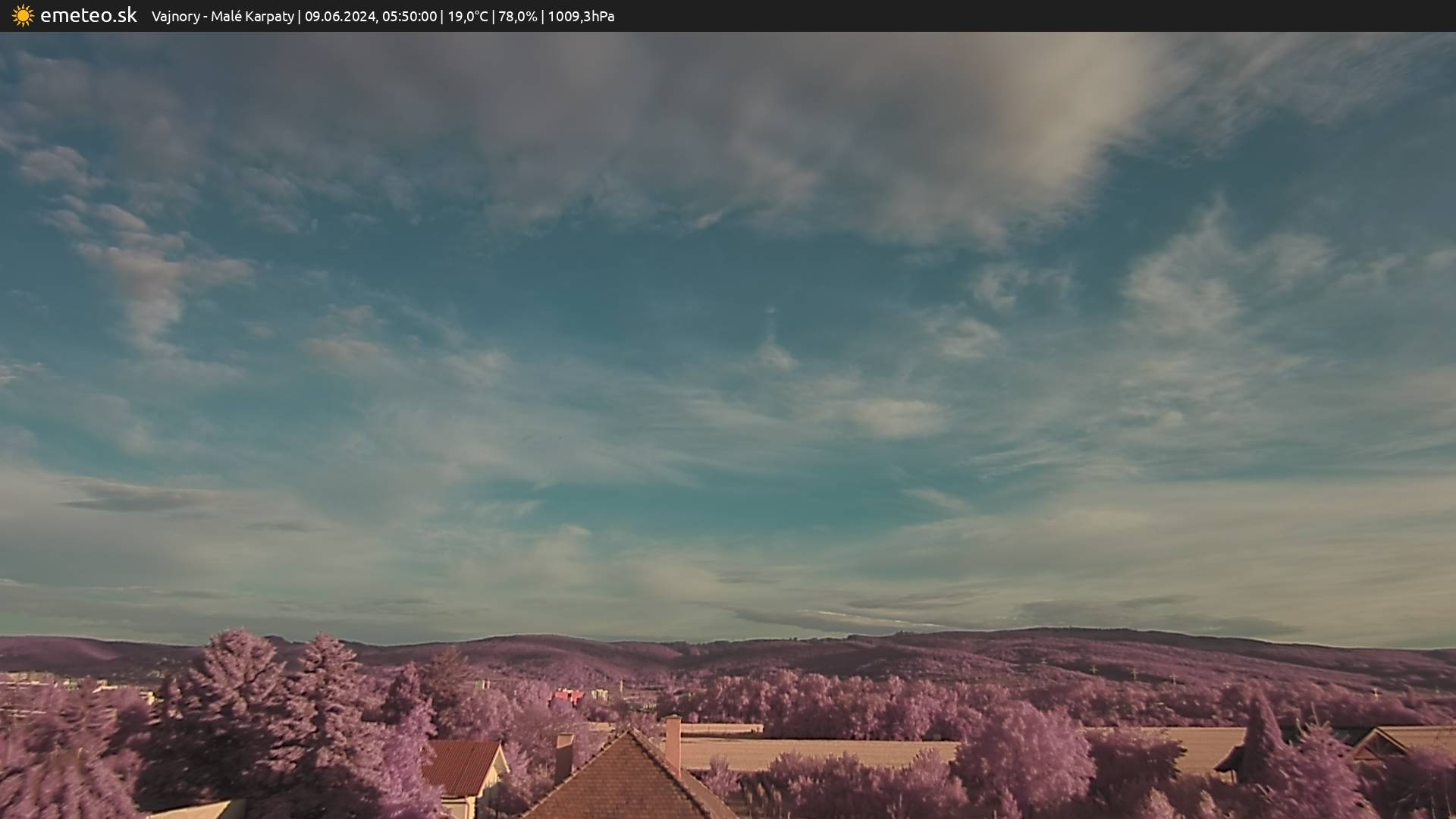
Task: Select the 09.06.2024 date text
Action: coord(340,17)
